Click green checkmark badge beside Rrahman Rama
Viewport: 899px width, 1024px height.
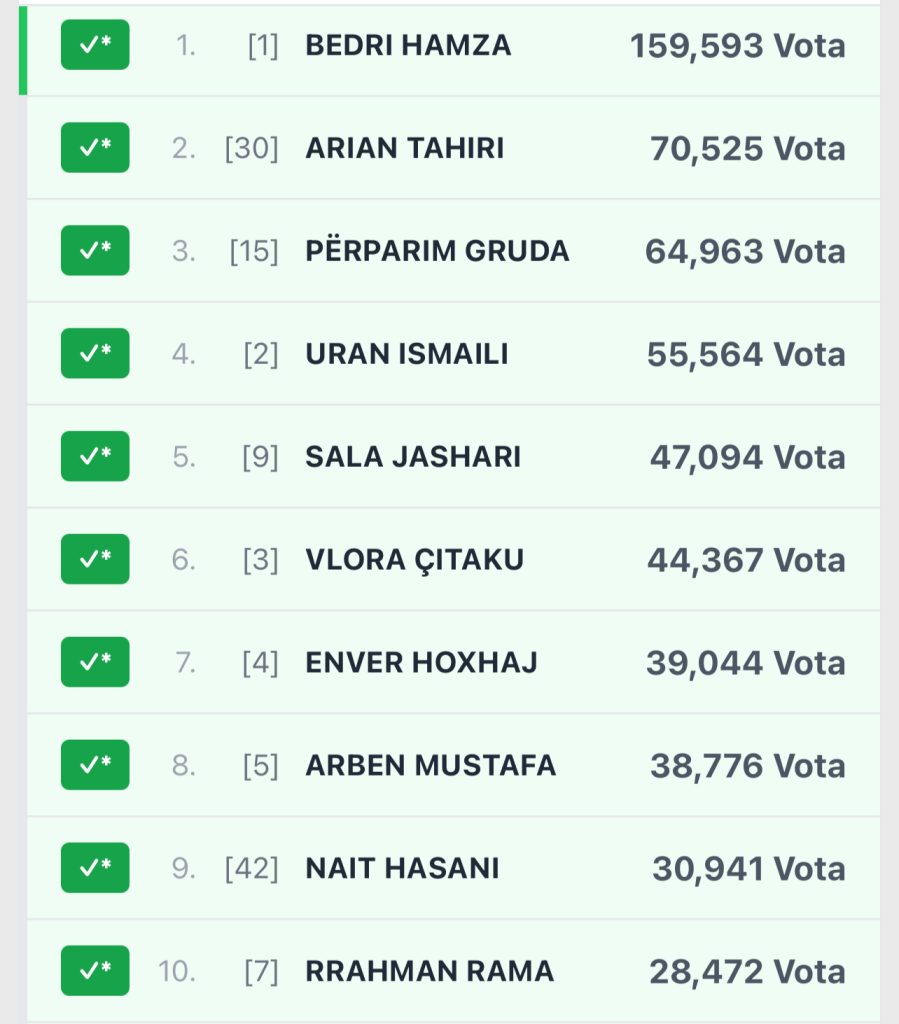[x=95, y=971]
